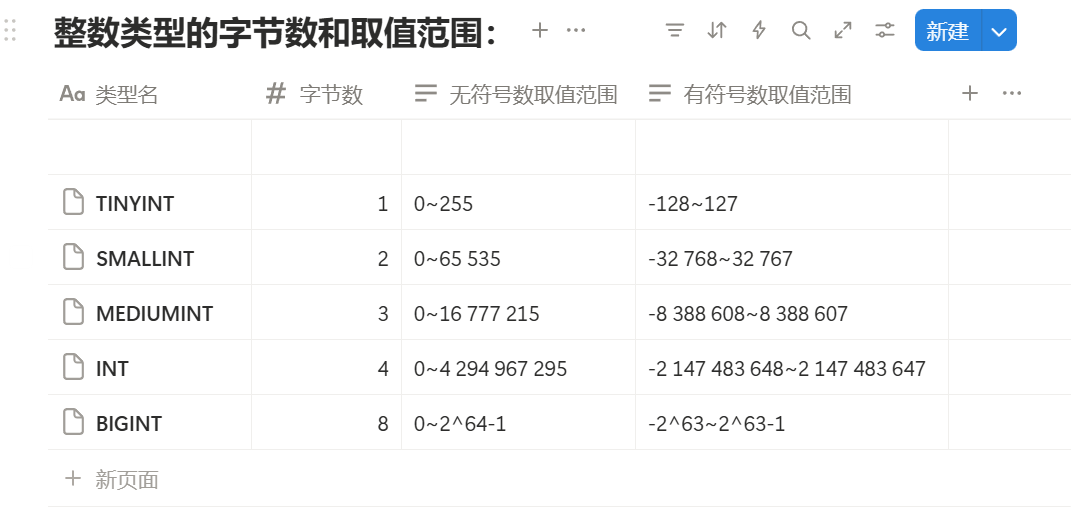Viewport: 1082px width, 519px height.
Task: Select the byte count cell of TINYINT
Action: pyautogui.click(x=326, y=202)
